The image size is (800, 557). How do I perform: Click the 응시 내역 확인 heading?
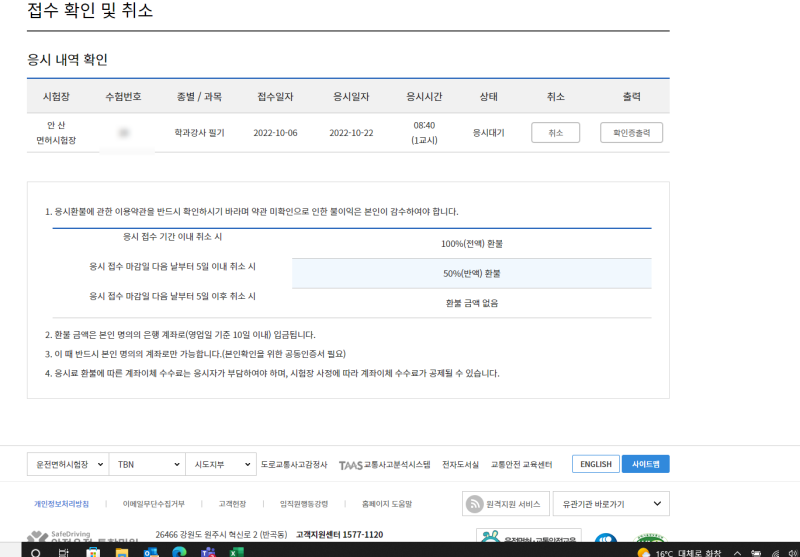coord(67,60)
